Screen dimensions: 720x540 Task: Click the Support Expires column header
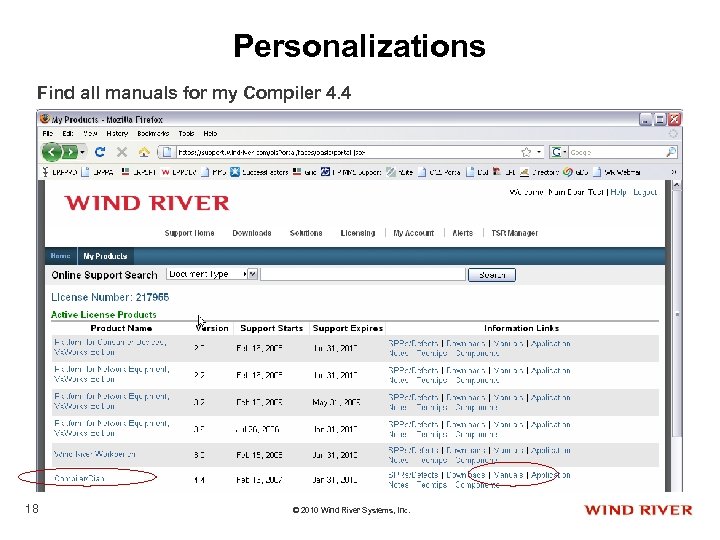[348, 328]
